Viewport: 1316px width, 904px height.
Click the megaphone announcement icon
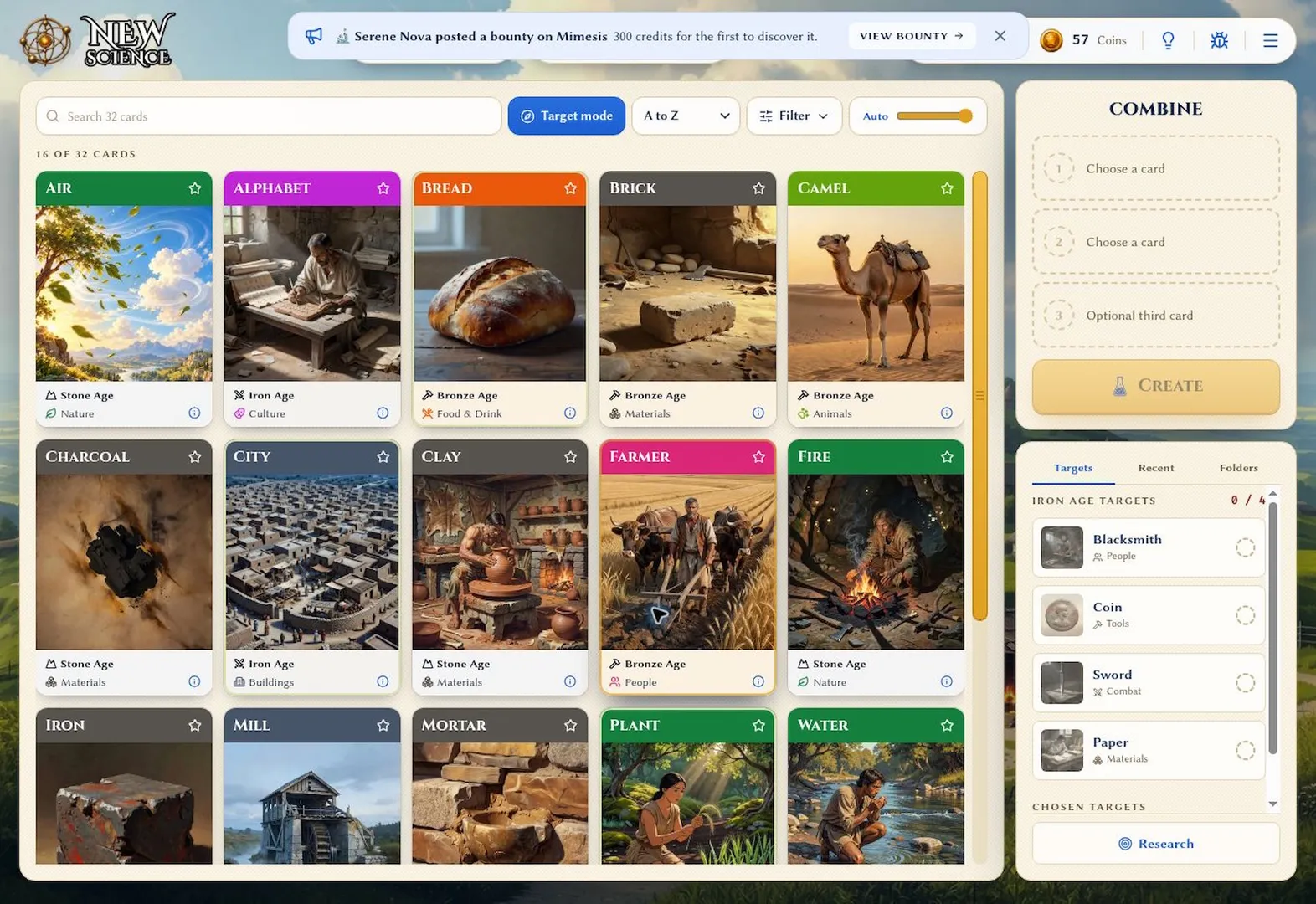314,36
